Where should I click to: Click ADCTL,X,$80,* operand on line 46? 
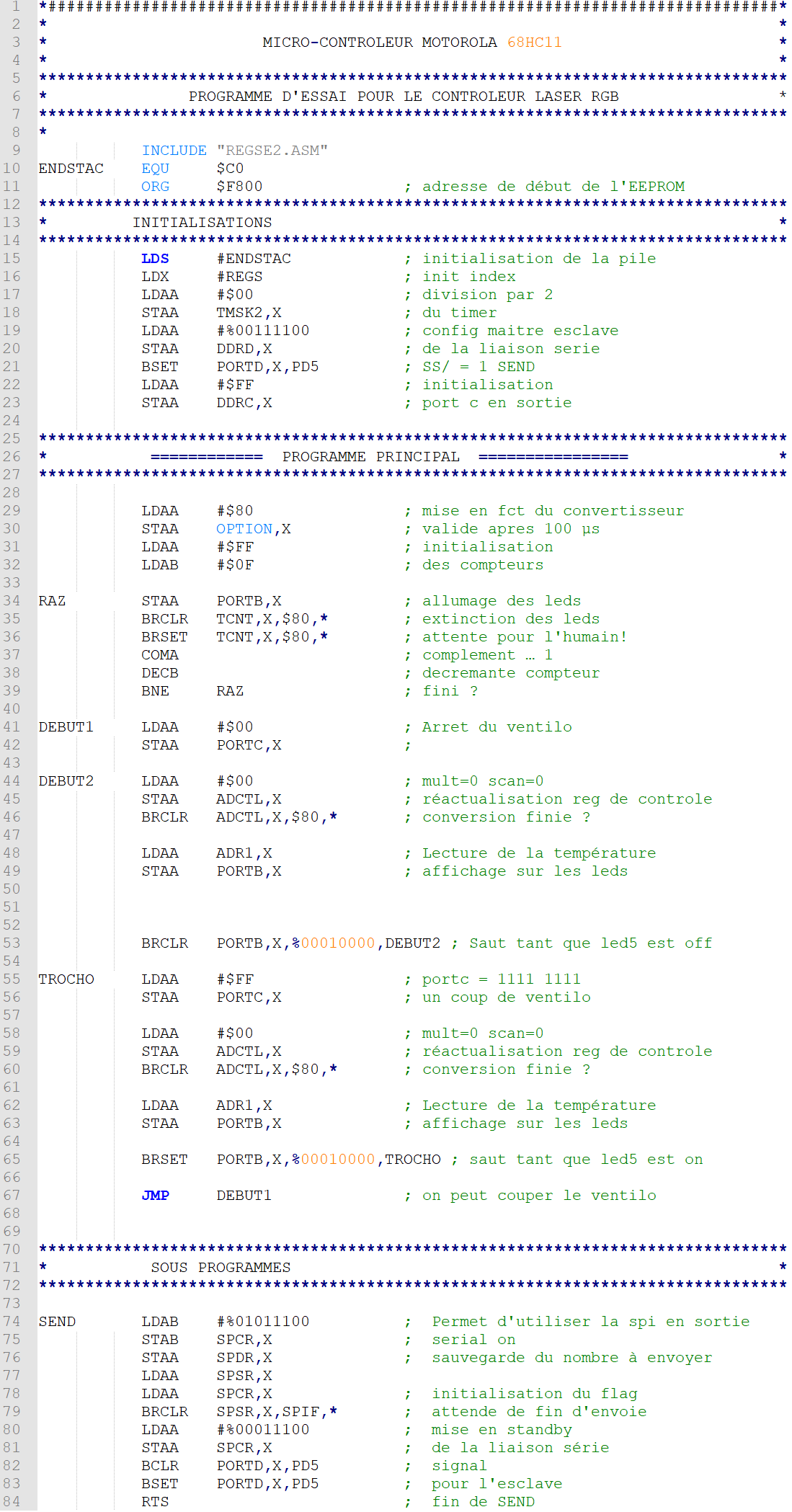point(277,817)
